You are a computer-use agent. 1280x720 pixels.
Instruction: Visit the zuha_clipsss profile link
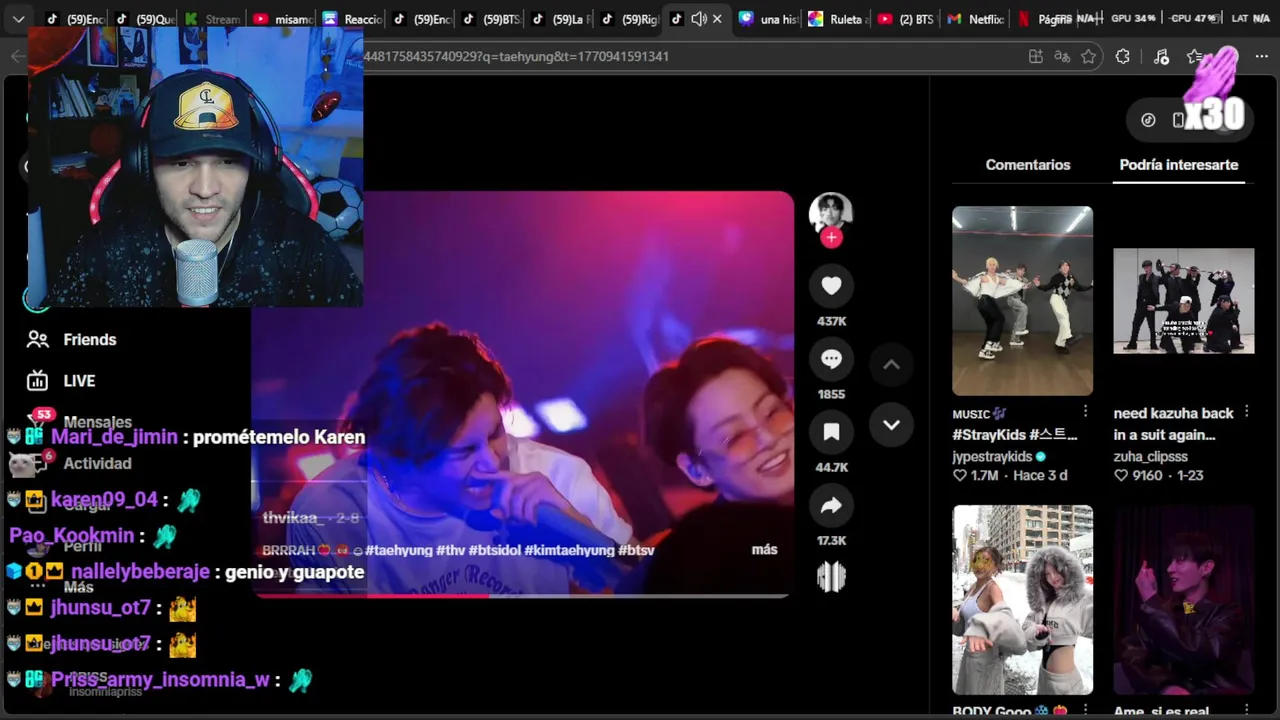pyautogui.click(x=1150, y=456)
